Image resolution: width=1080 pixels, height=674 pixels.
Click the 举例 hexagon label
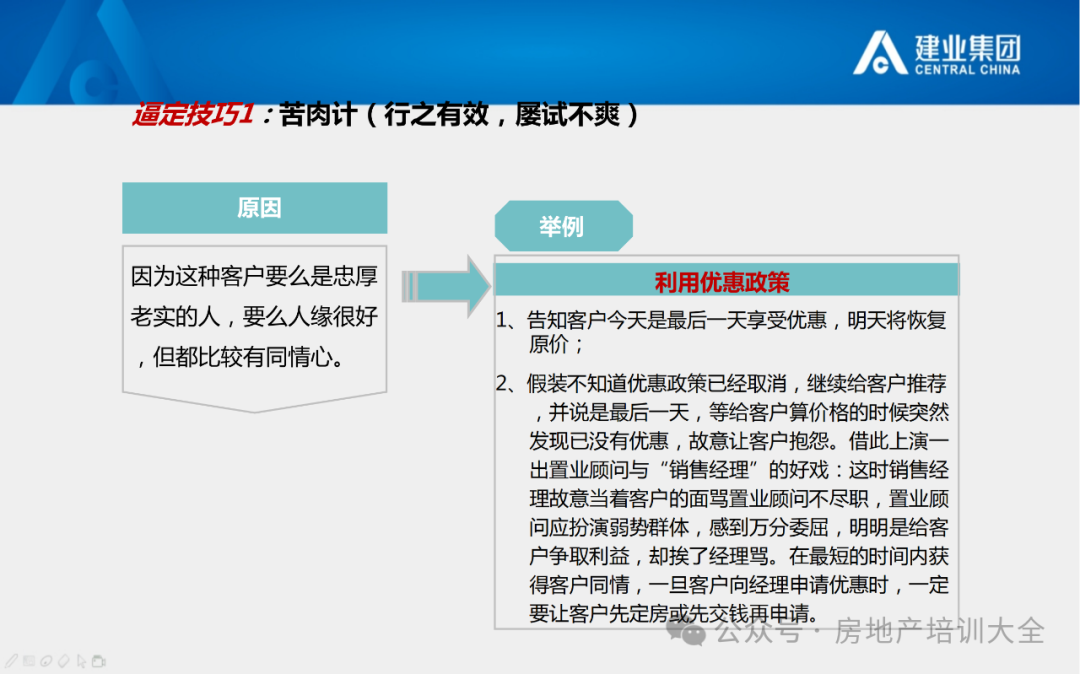[x=563, y=226]
